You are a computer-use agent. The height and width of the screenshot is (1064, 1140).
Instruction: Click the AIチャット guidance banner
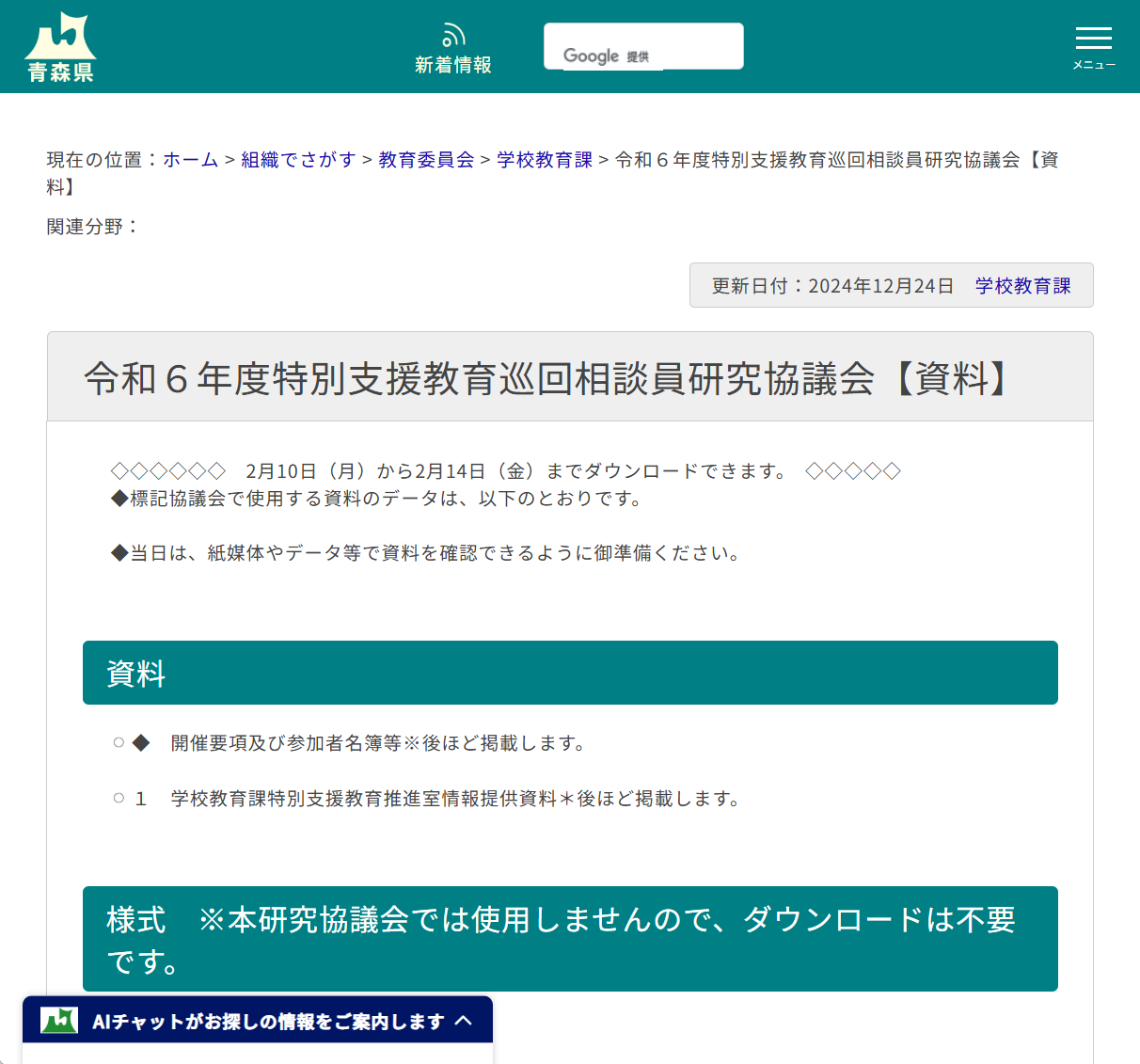tap(257, 1020)
